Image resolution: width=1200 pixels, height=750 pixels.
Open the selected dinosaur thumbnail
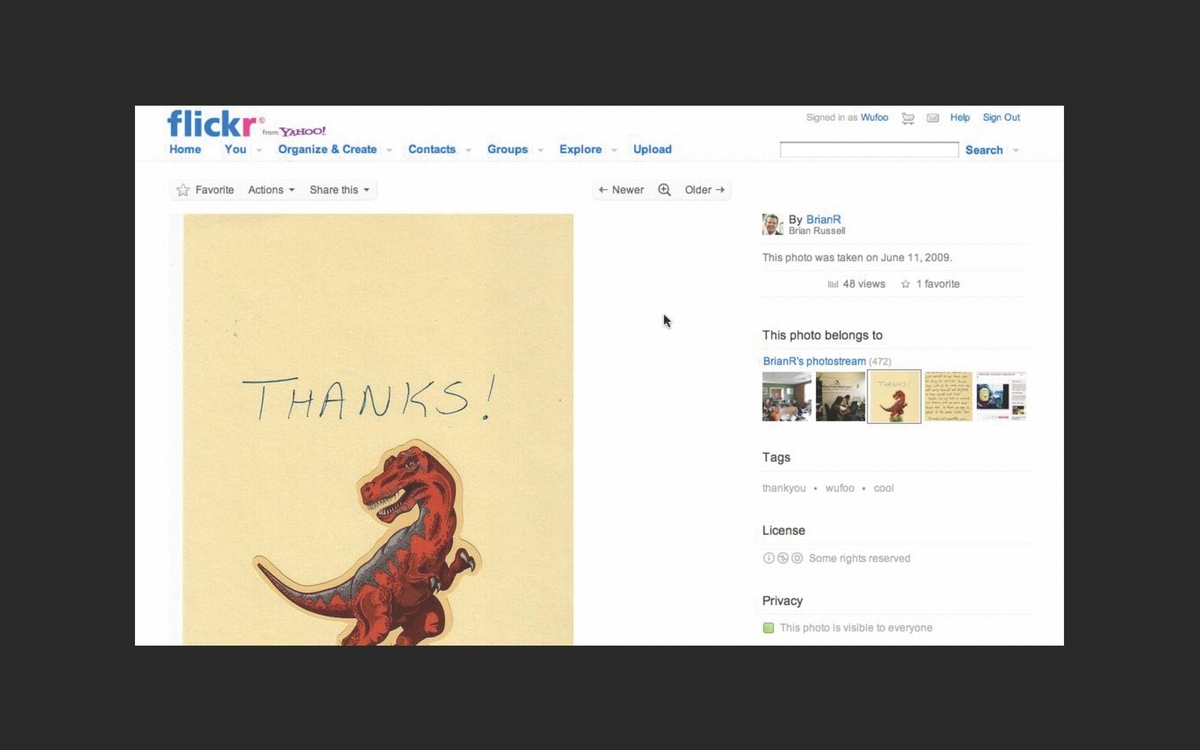[x=894, y=396]
